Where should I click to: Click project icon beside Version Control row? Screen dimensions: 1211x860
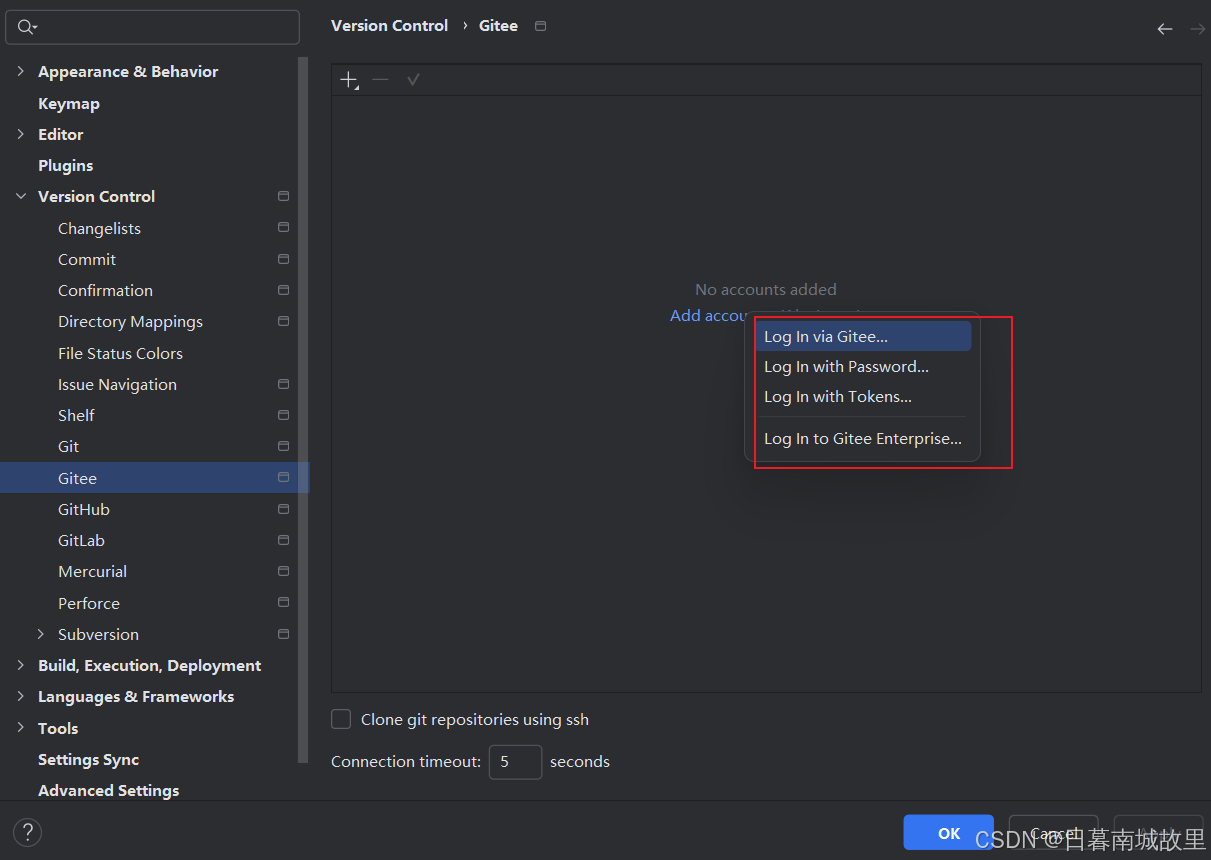(284, 196)
